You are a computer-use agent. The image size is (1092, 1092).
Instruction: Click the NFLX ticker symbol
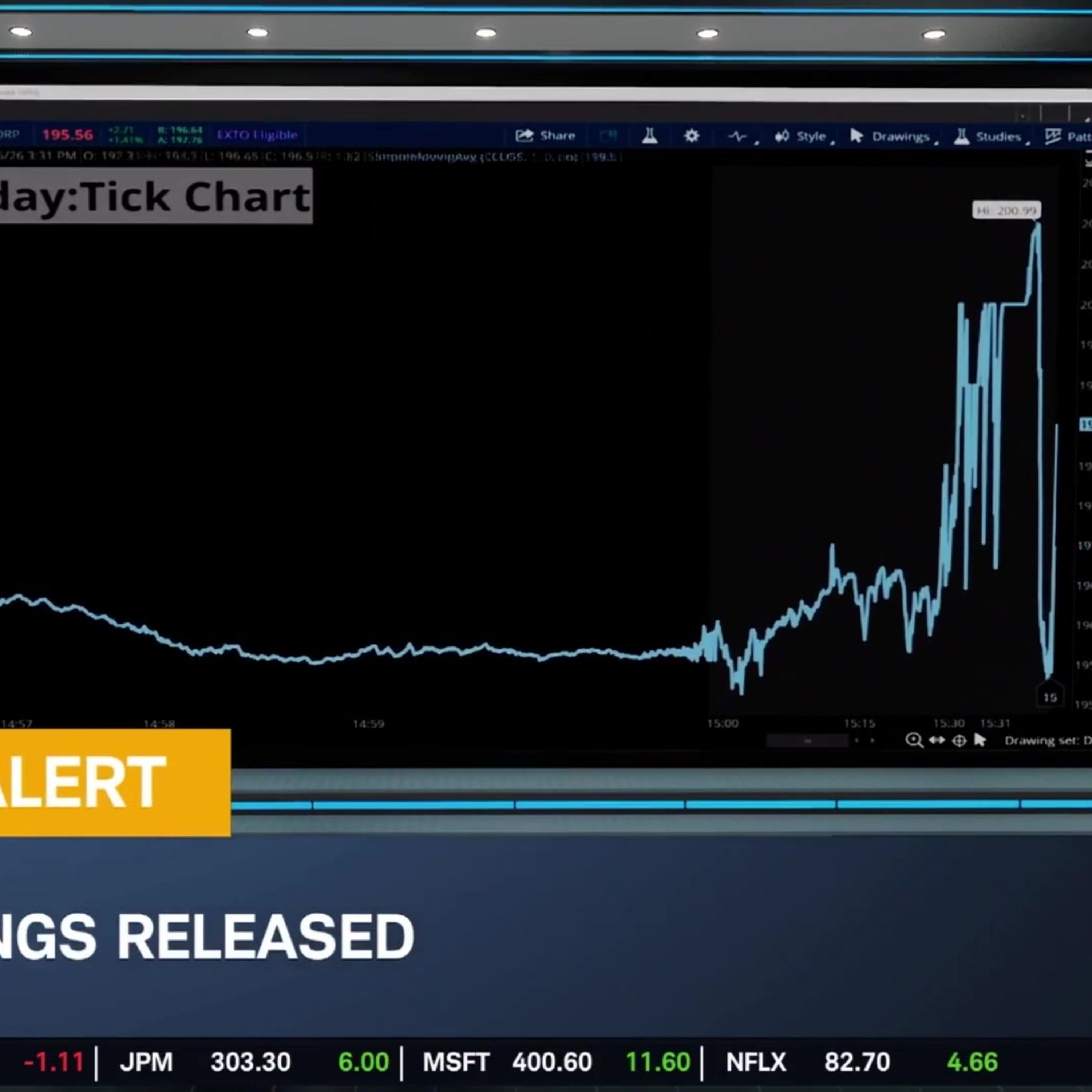click(756, 1062)
